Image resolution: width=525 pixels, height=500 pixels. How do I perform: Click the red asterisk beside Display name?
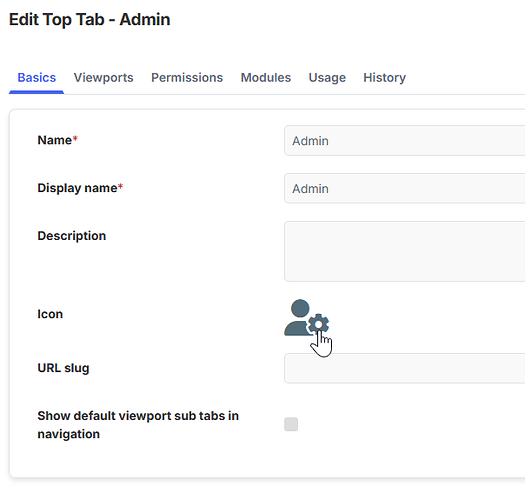pos(121,186)
